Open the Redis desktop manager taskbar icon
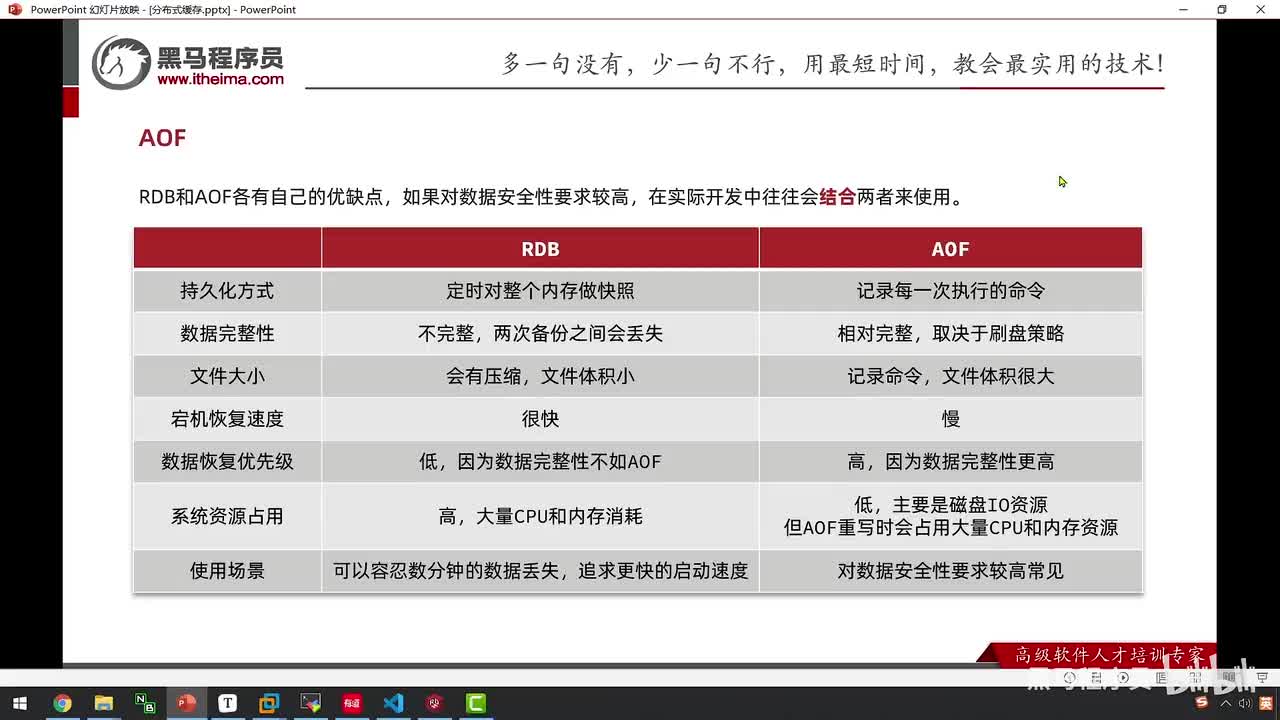 (x=435, y=703)
